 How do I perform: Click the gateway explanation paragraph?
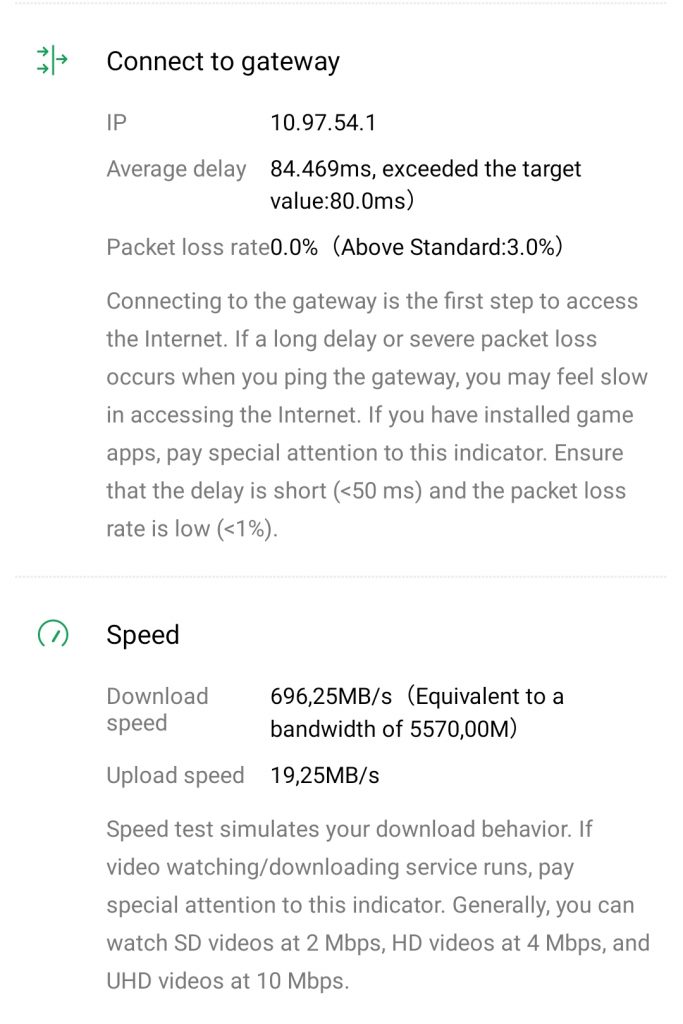coord(376,415)
